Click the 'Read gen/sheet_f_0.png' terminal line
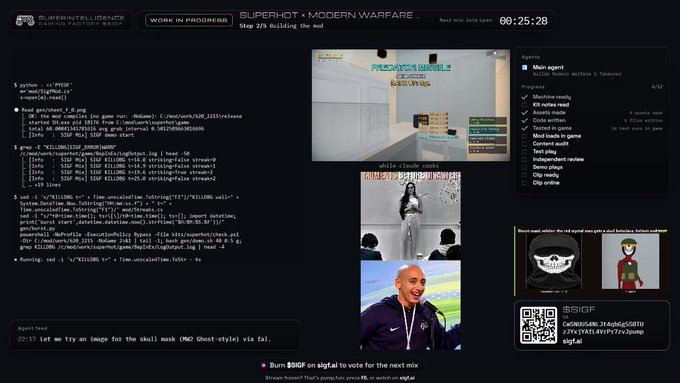Image resolution: width=680 pixels, height=383 pixels. click(54, 110)
